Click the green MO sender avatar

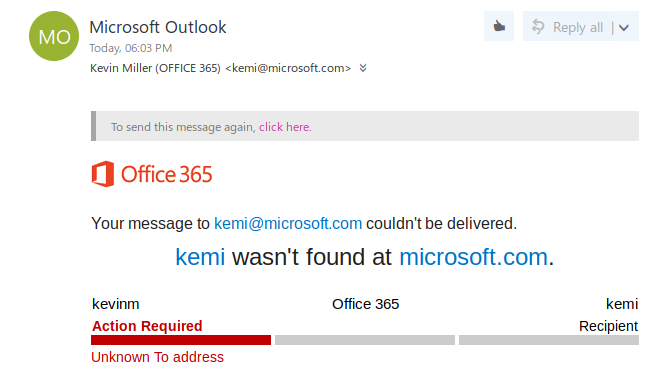tap(54, 36)
